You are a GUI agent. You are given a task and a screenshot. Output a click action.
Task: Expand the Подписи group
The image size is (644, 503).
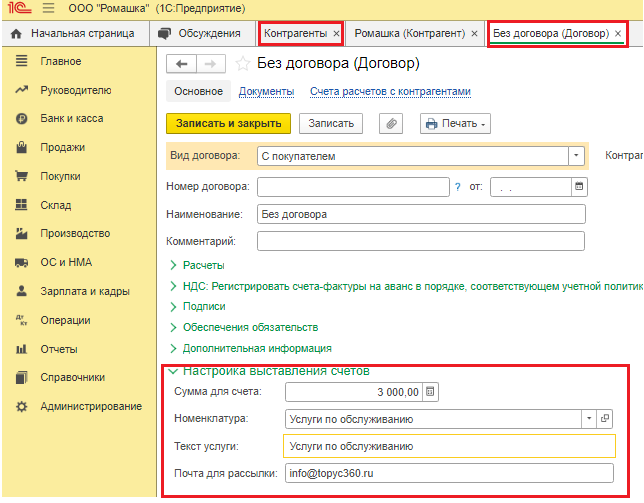coord(198,306)
